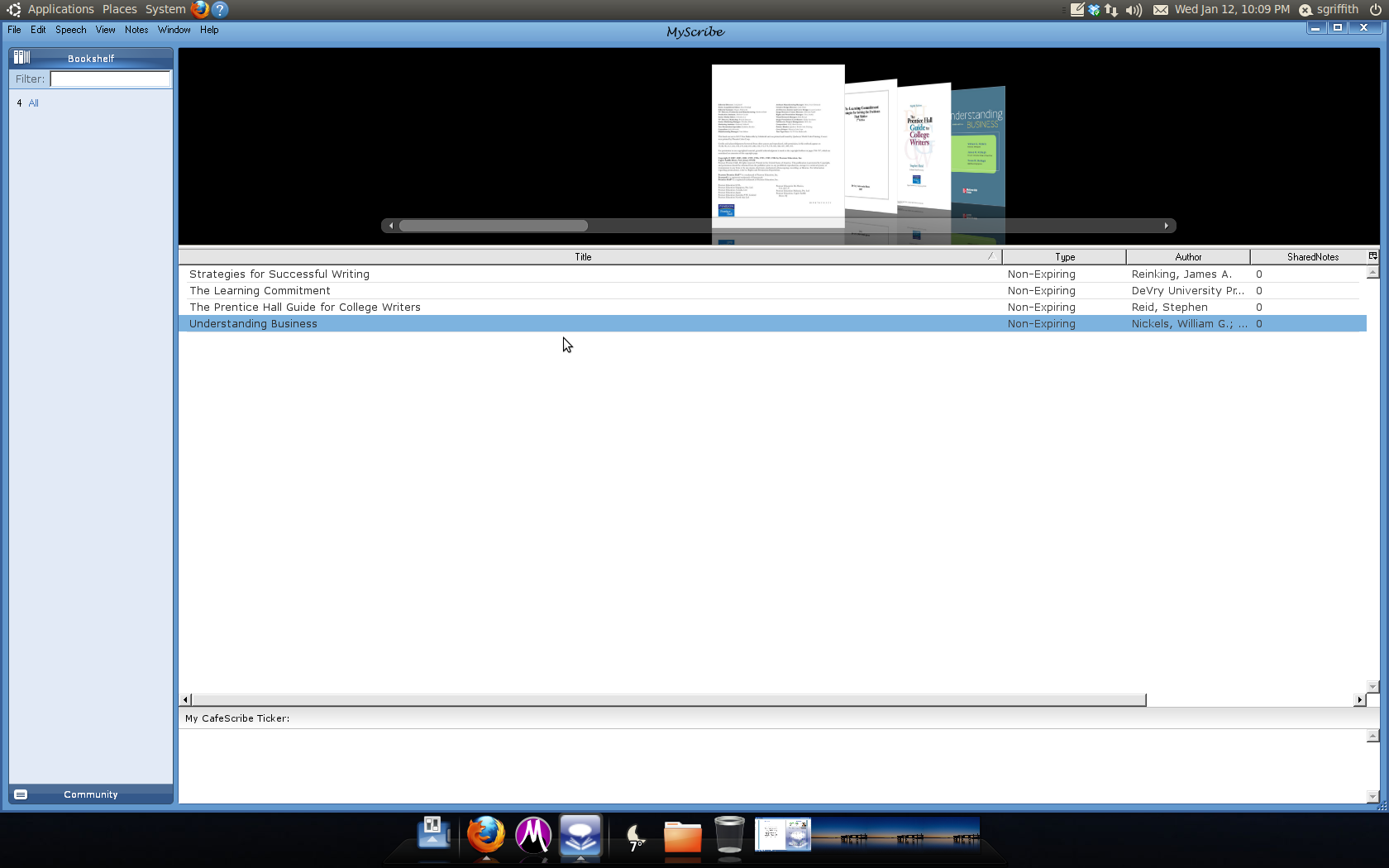The image size is (1389, 868).
Task: Open the sgriffith user status menu
Action: (1329, 9)
